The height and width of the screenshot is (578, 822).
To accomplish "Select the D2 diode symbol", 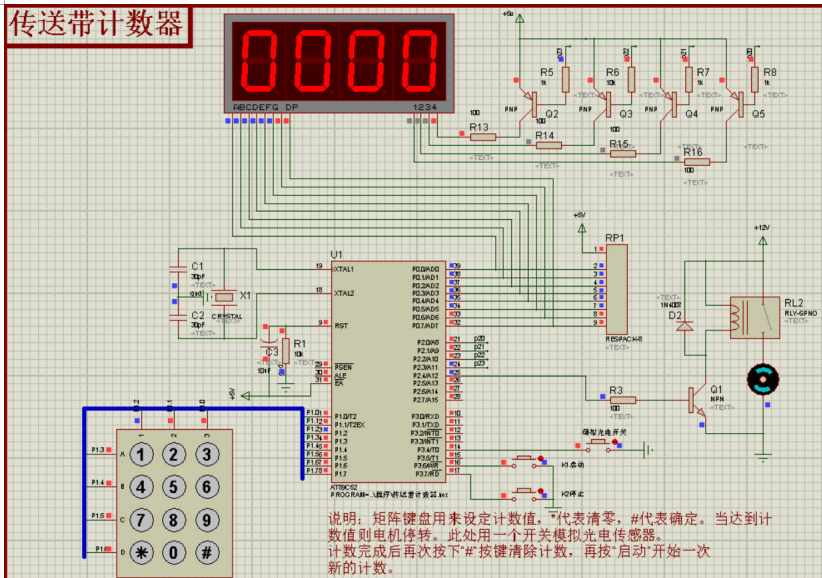I will click(686, 324).
